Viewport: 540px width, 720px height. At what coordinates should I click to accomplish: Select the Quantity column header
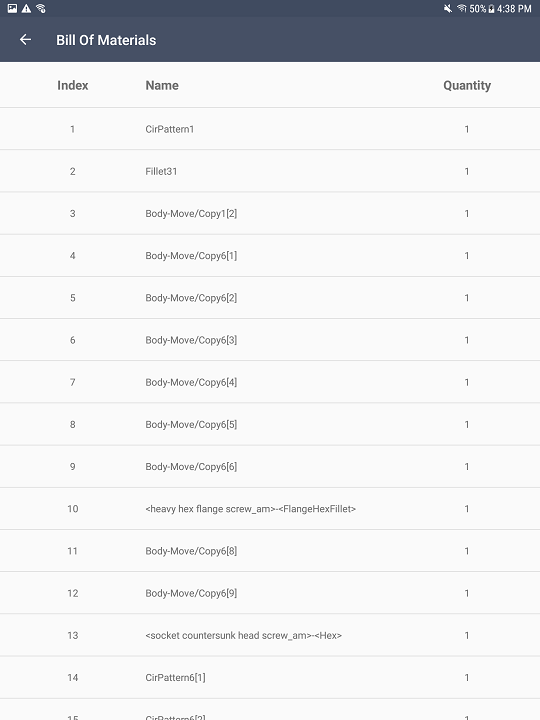pyautogui.click(x=467, y=85)
